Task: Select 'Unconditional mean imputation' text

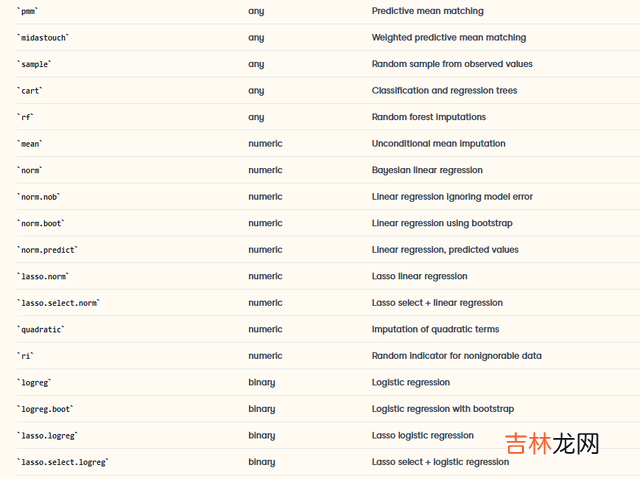Action: [438, 144]
